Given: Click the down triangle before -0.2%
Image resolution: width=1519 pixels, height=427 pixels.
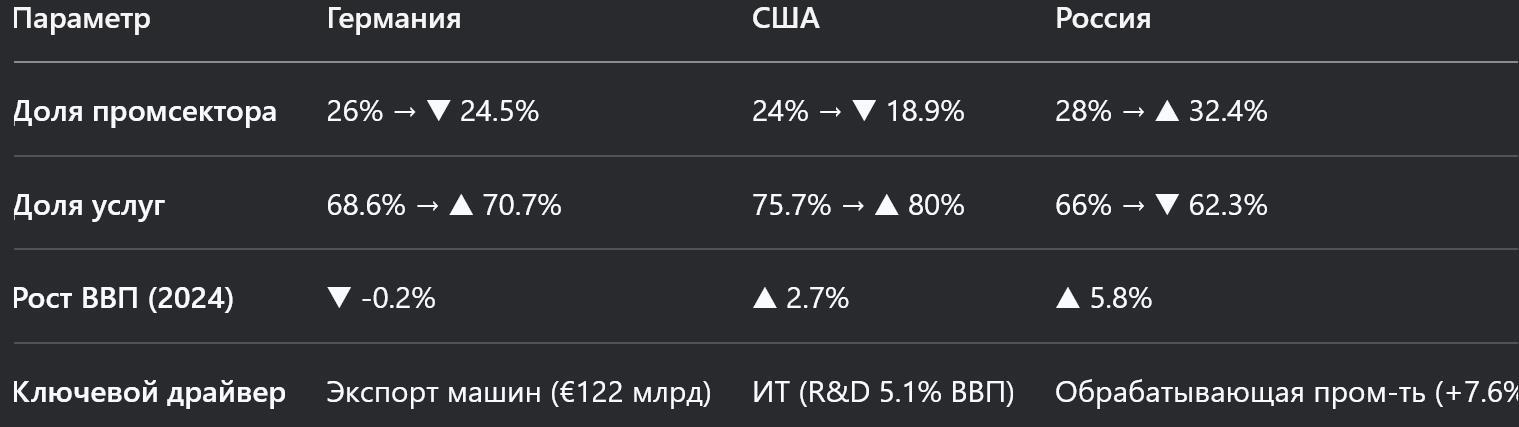Looking at the screenshot, I should coord(339,298).
